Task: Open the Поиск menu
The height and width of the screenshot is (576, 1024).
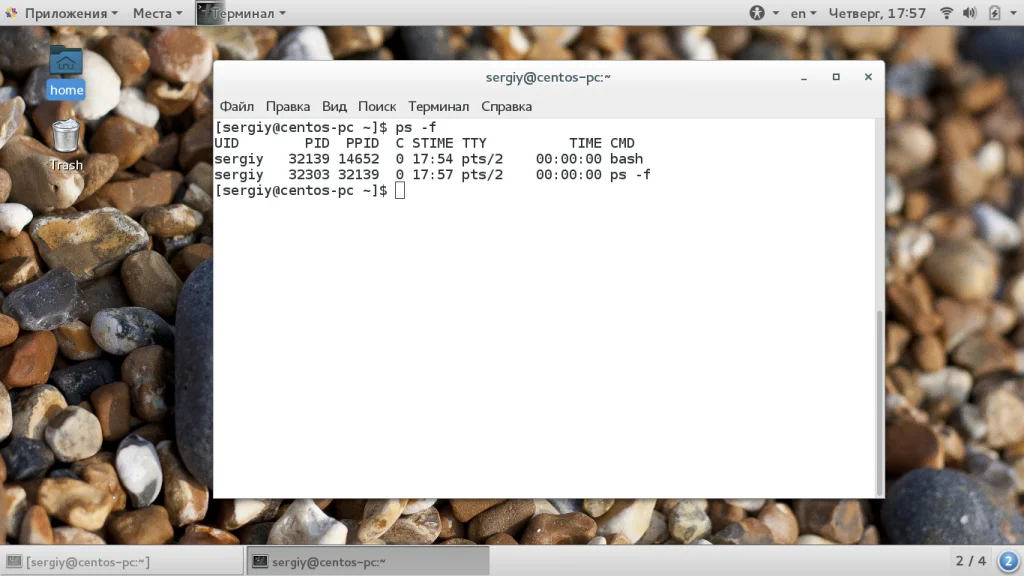Action: [377, 106]
